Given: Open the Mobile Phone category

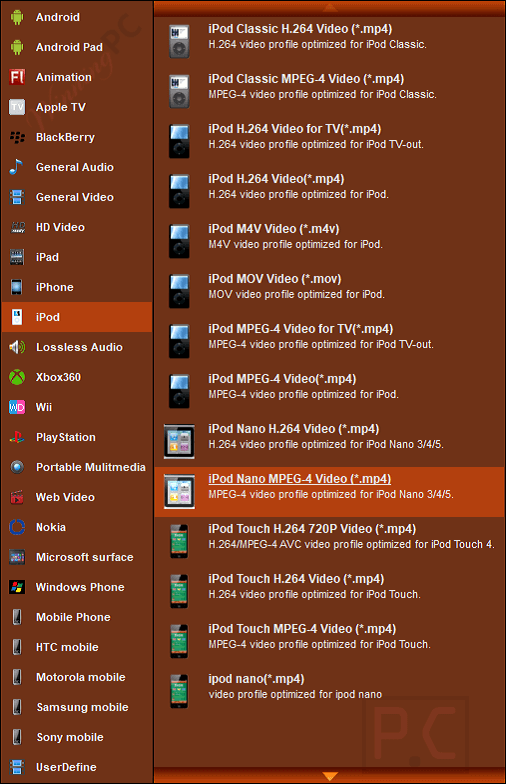Looking at the screenshot, I should point(77,617).
